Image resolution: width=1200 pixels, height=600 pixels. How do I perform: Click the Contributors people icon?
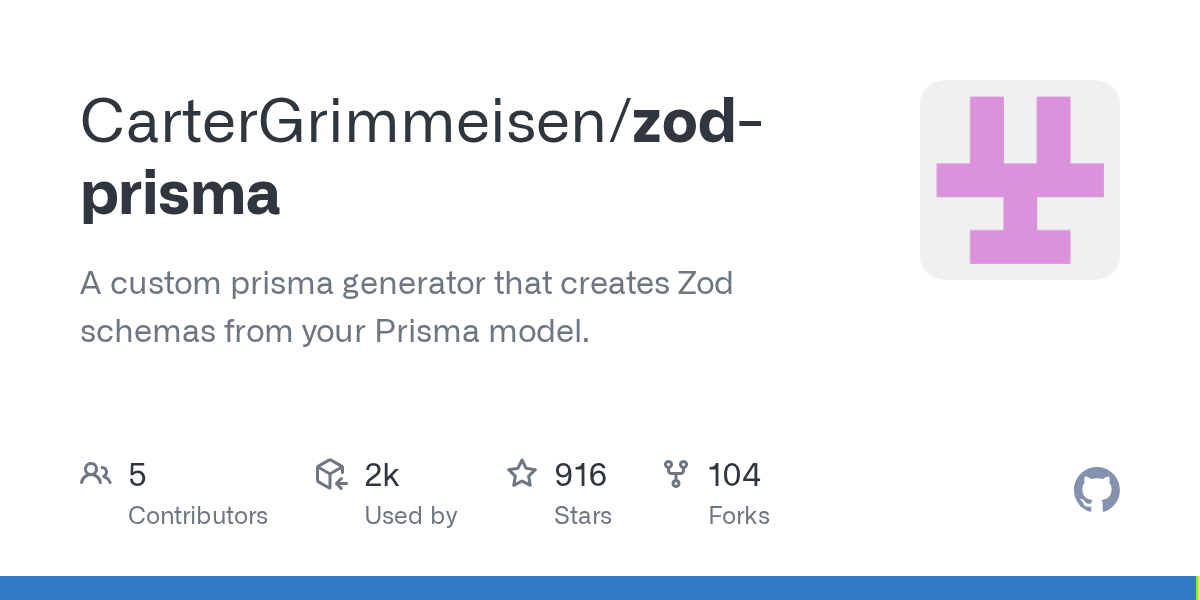(96, 474)
